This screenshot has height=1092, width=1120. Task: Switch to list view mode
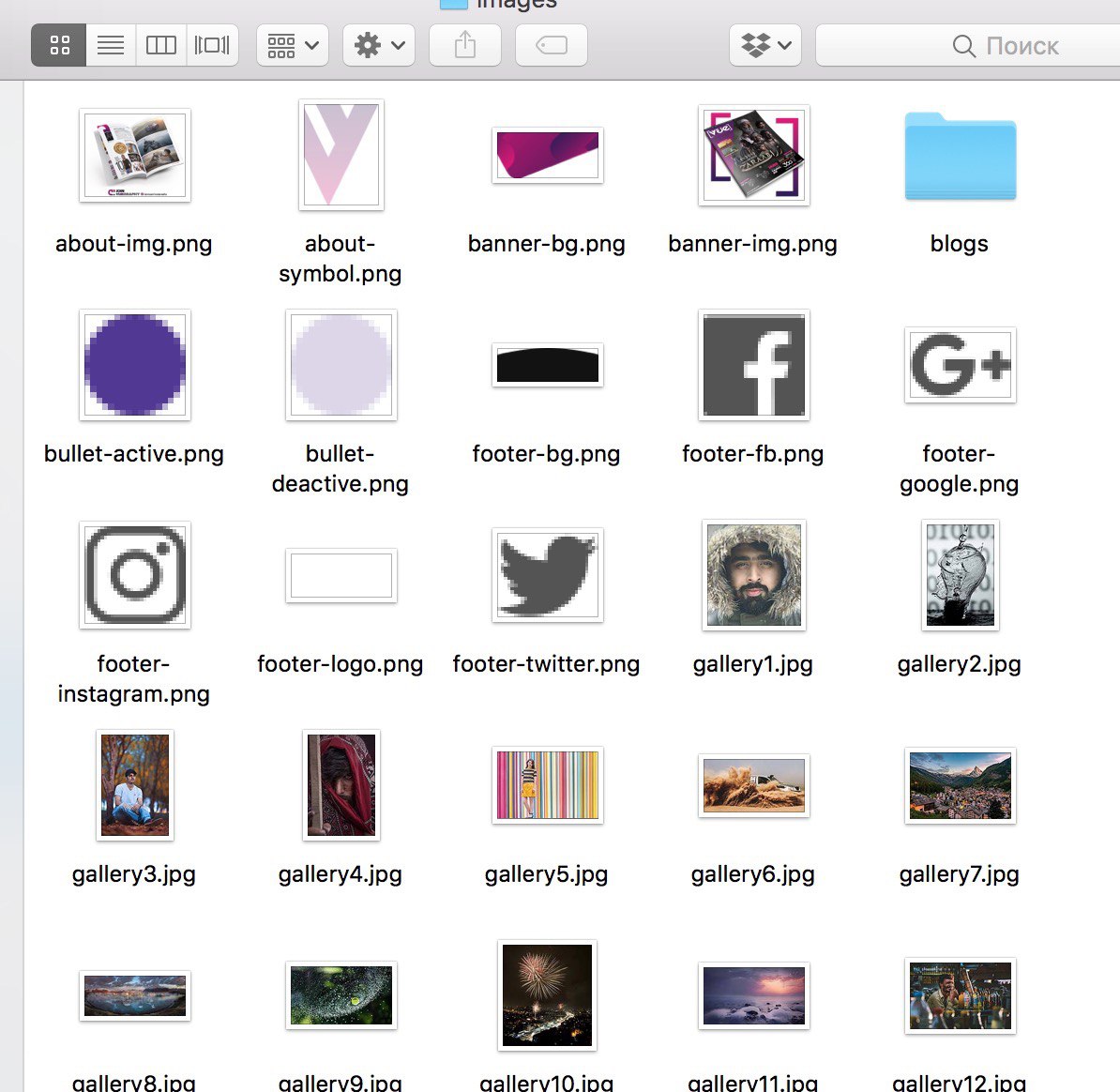click(111, 45)
